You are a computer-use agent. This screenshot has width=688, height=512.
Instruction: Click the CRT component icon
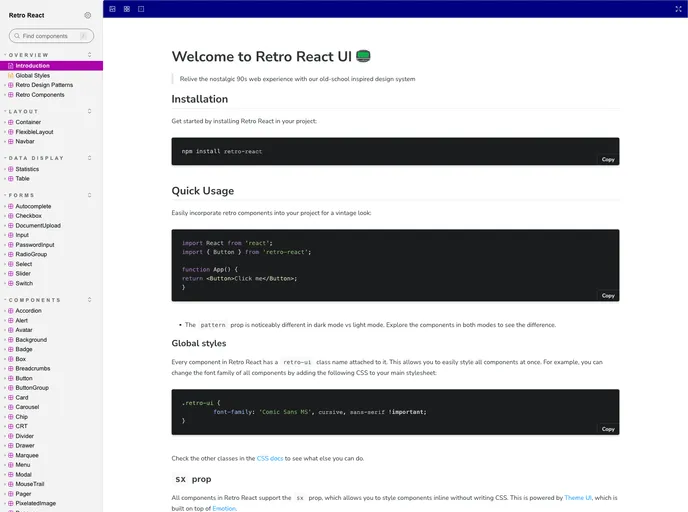[11, 426]
